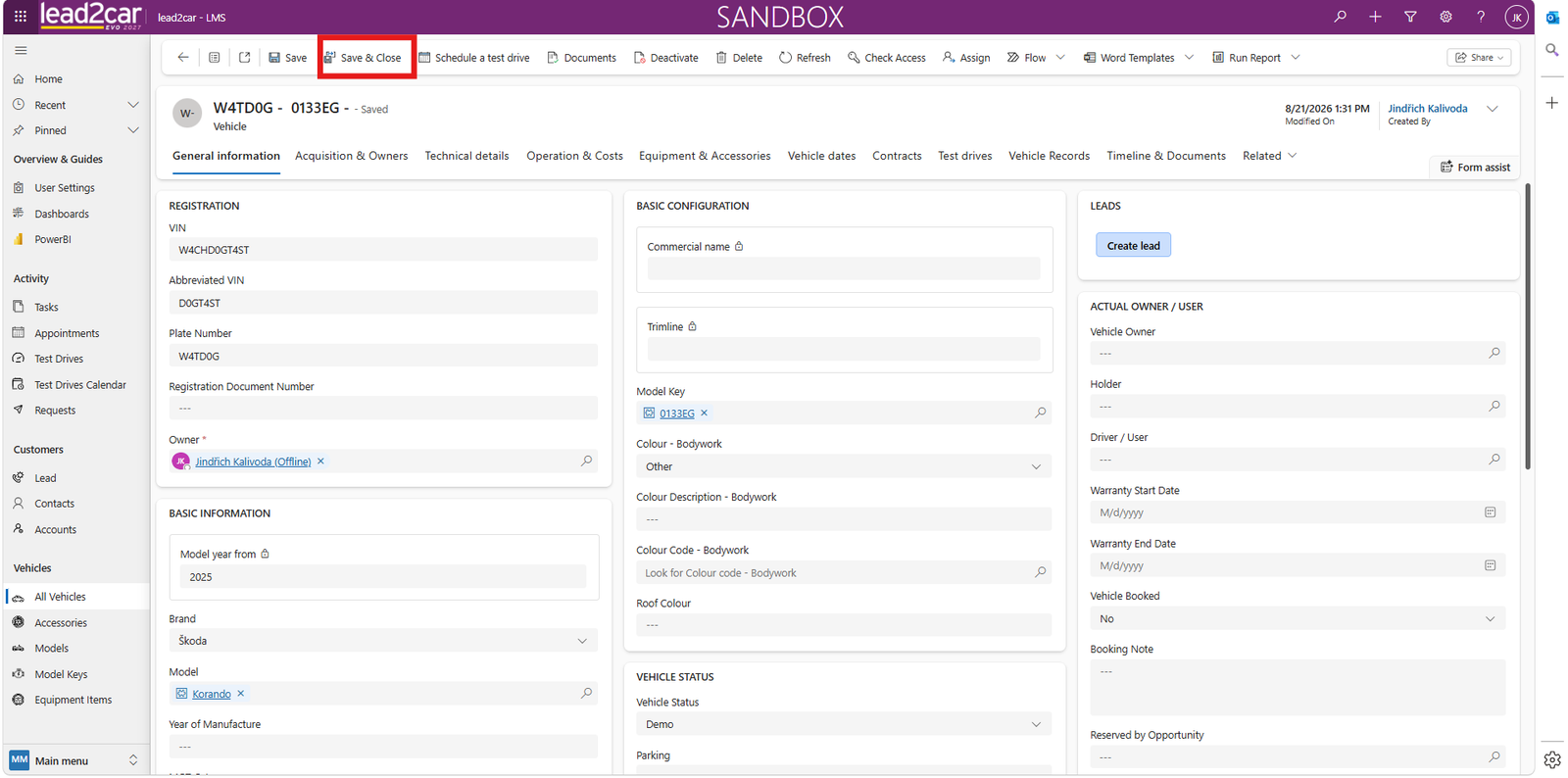1568x778 pixels.
Task: Open the Flow dropdown arrow
Action: tap(1060, 58)
